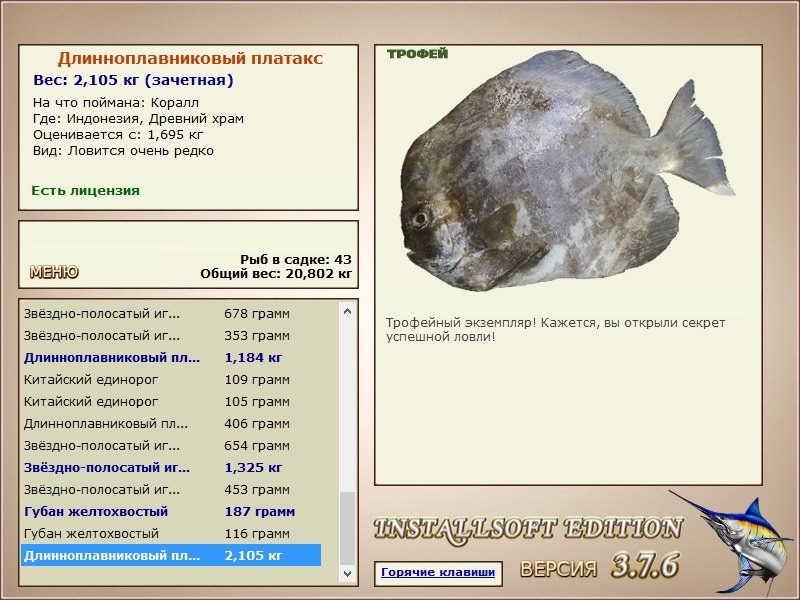The width and height of the screenshot is (800, 600).
Task: Select the Длинноплавниковый row weighing 406 грамм
Action: tap(171, 423)
